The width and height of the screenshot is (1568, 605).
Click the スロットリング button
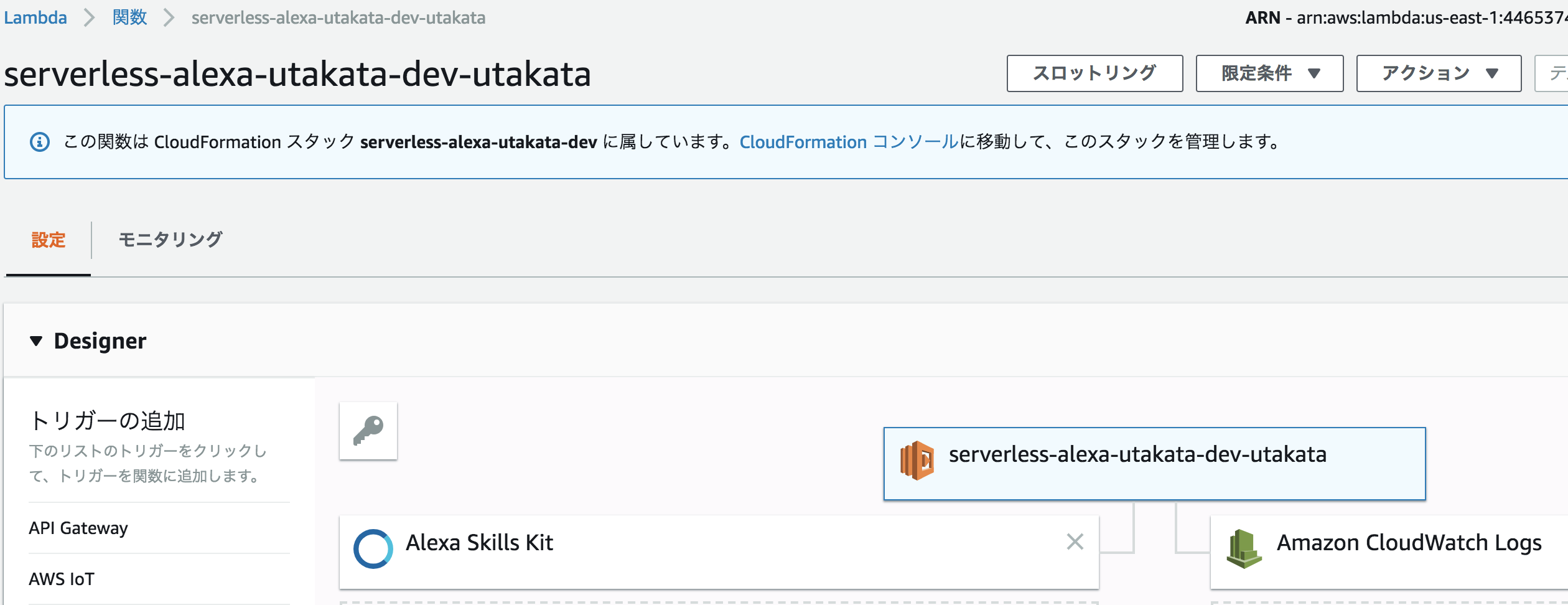coord(1094,73)
